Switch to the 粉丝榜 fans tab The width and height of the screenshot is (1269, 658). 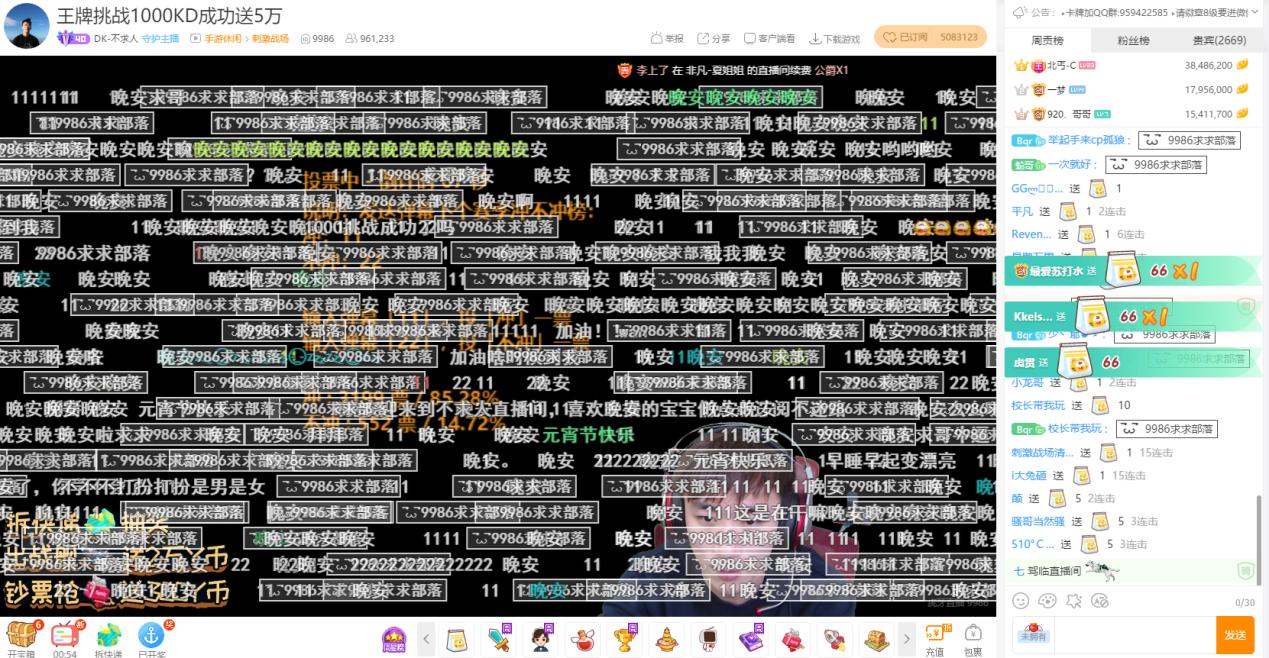(x=1134, y=40)
